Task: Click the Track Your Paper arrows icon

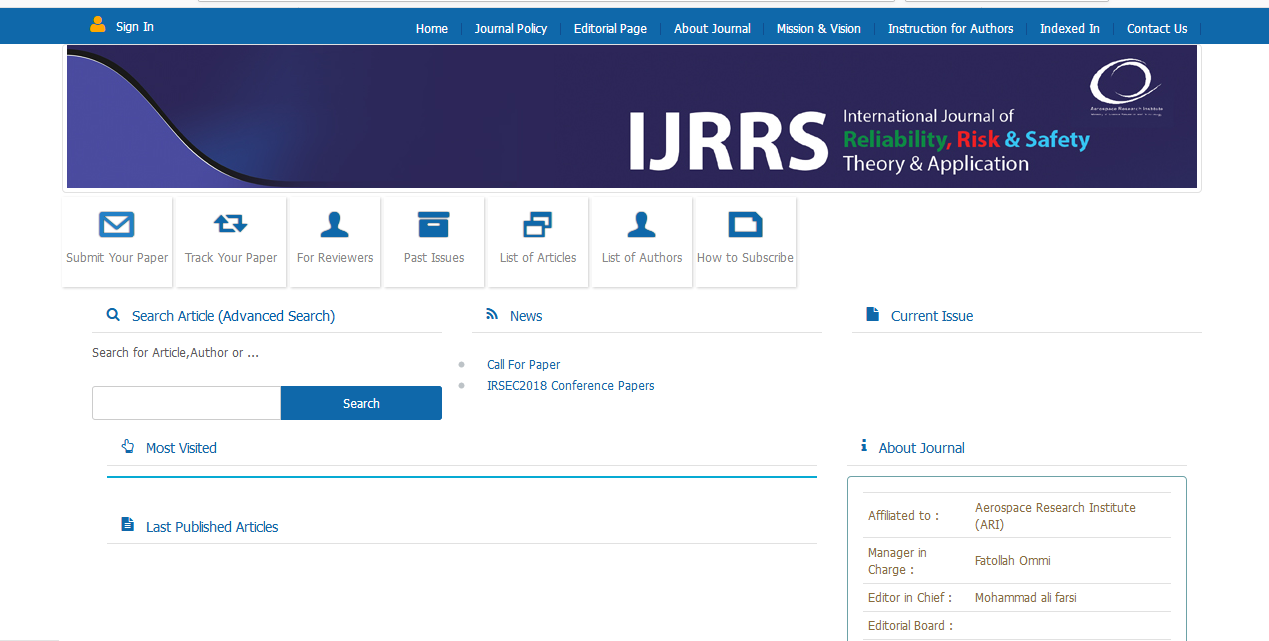Action: (231, 224)
